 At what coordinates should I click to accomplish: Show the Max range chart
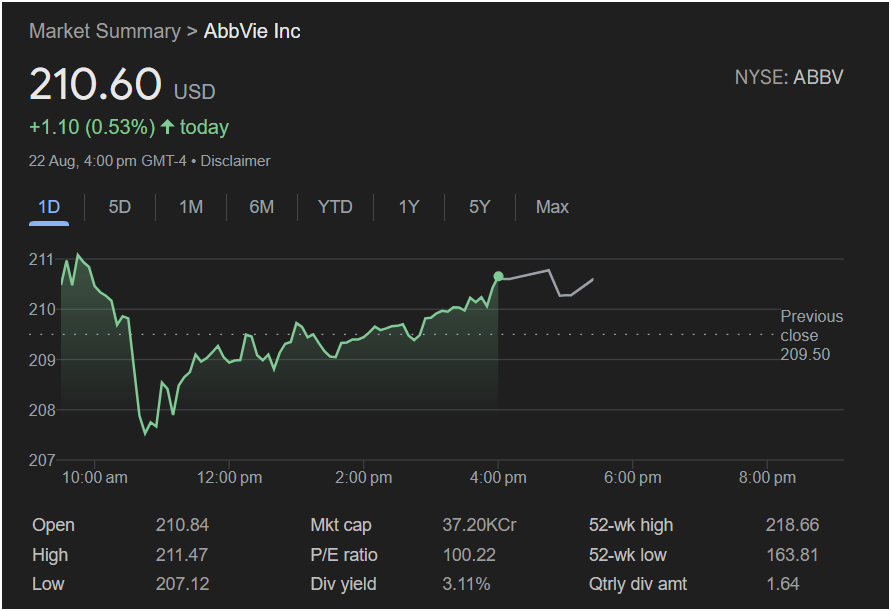[x=552, y=207]
